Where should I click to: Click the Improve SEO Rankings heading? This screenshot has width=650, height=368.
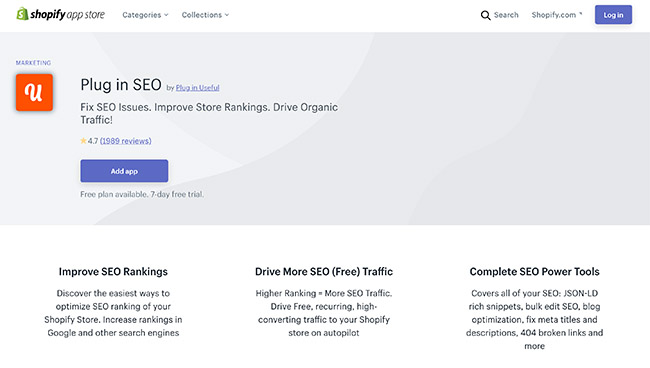click(x=113, y=271)
